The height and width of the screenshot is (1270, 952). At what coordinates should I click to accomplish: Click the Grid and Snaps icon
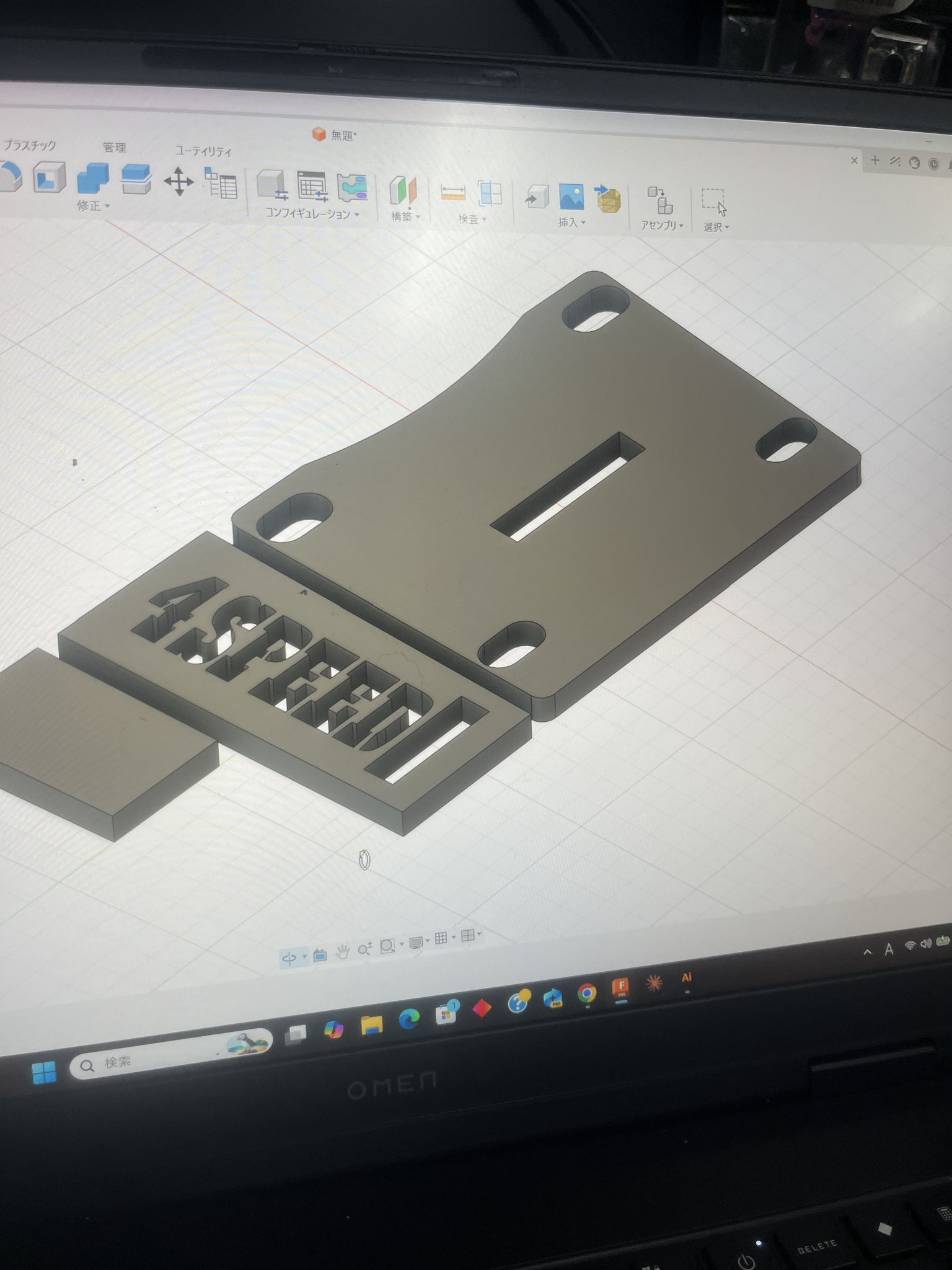point(441,939)
